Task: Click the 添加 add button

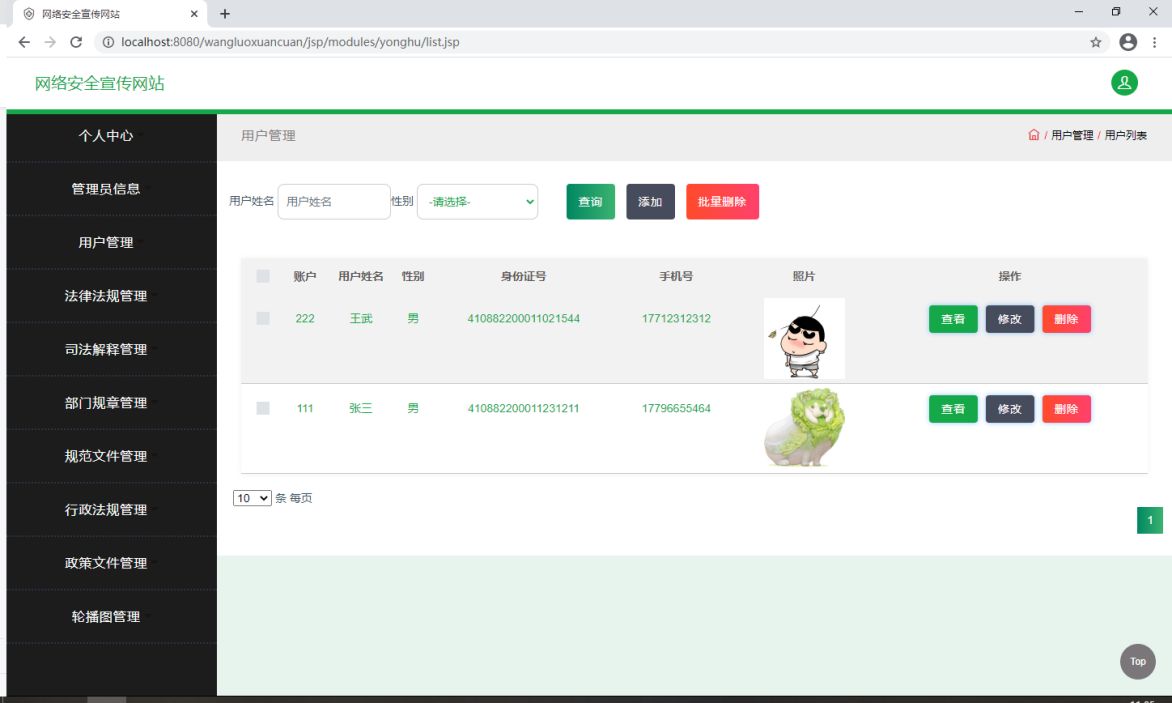Action: (x=650, y=202)
